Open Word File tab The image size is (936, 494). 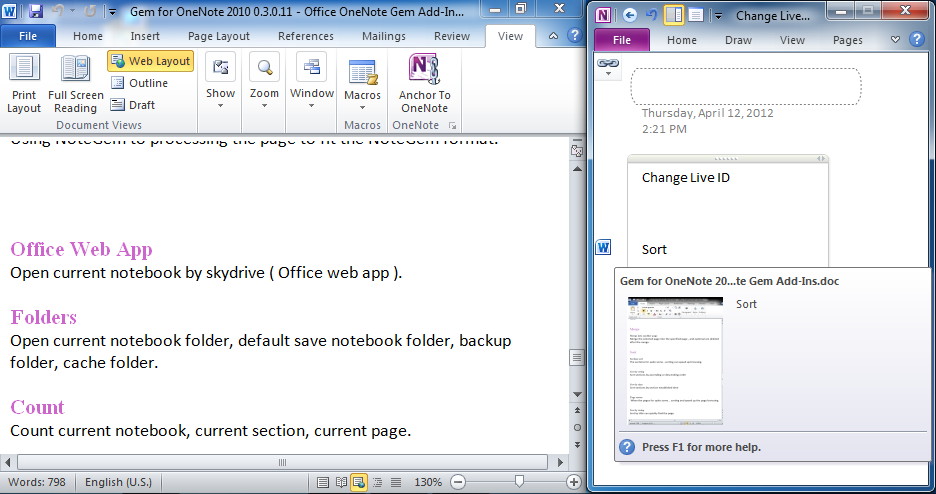click(28, 36)
